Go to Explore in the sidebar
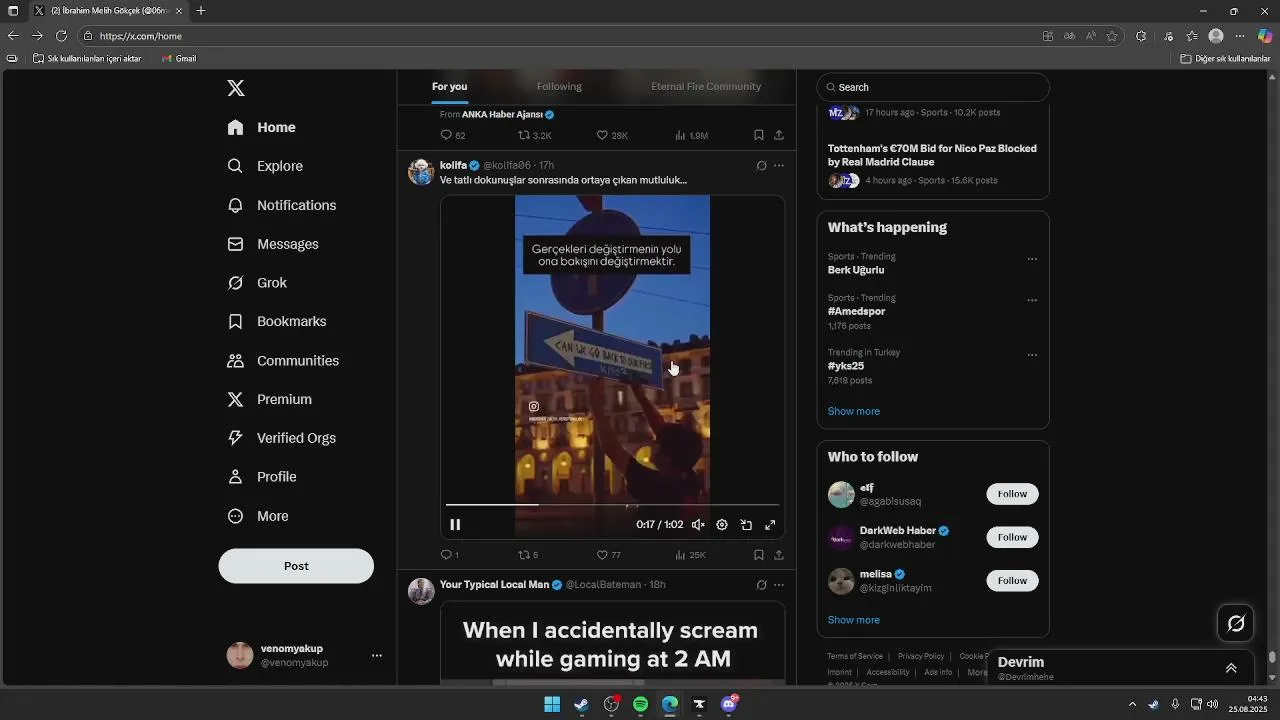This screenshot has width=1280, height=720. [265, 166]
